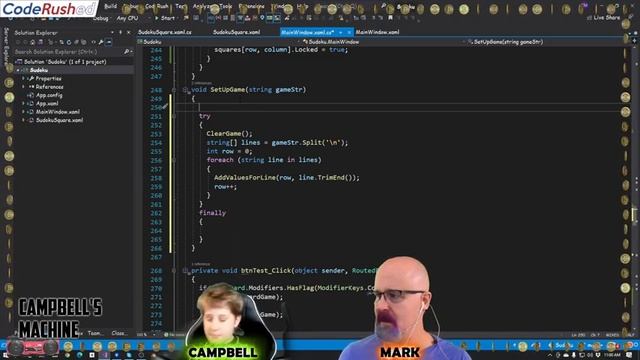Collapse the Sudoku project node

(x=18, y=70)
